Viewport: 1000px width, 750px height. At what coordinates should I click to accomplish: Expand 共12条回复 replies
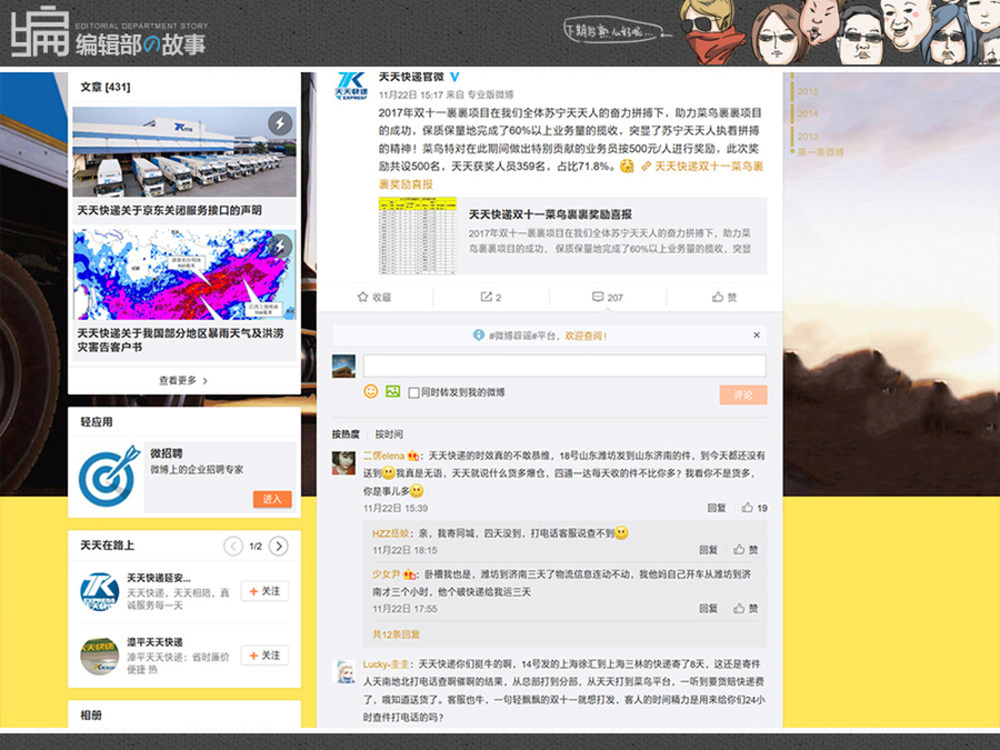pyautogui.click(x=396, y=634)
